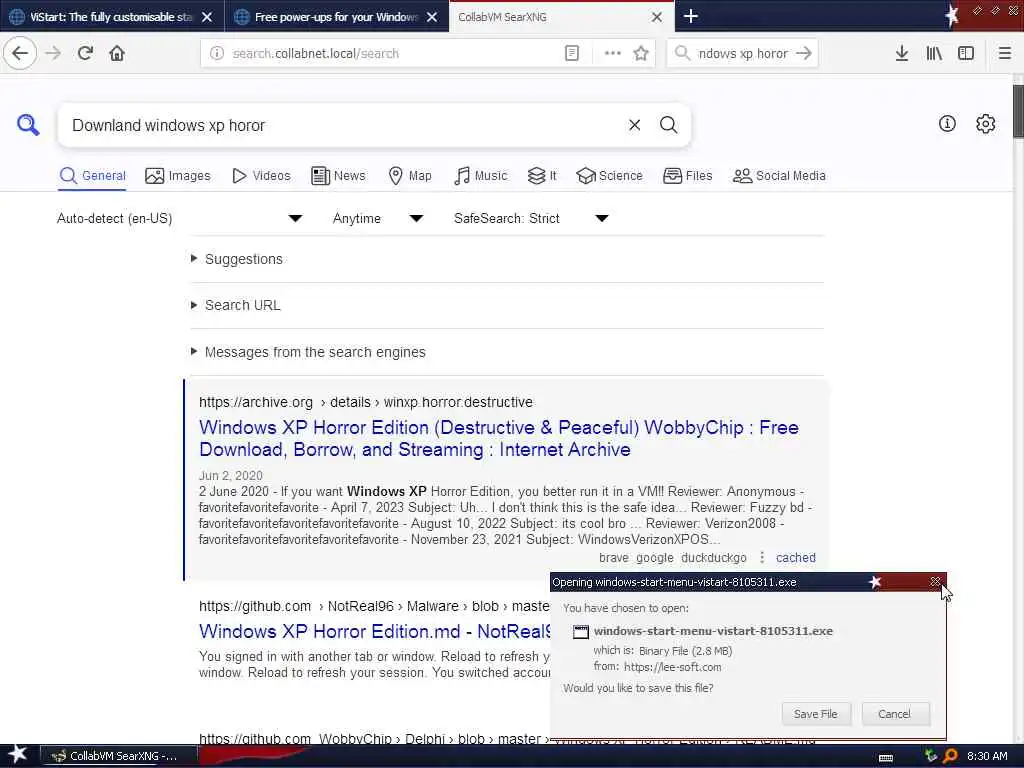
Task: Click Save File in download dialog
Action: pos(816,714)
